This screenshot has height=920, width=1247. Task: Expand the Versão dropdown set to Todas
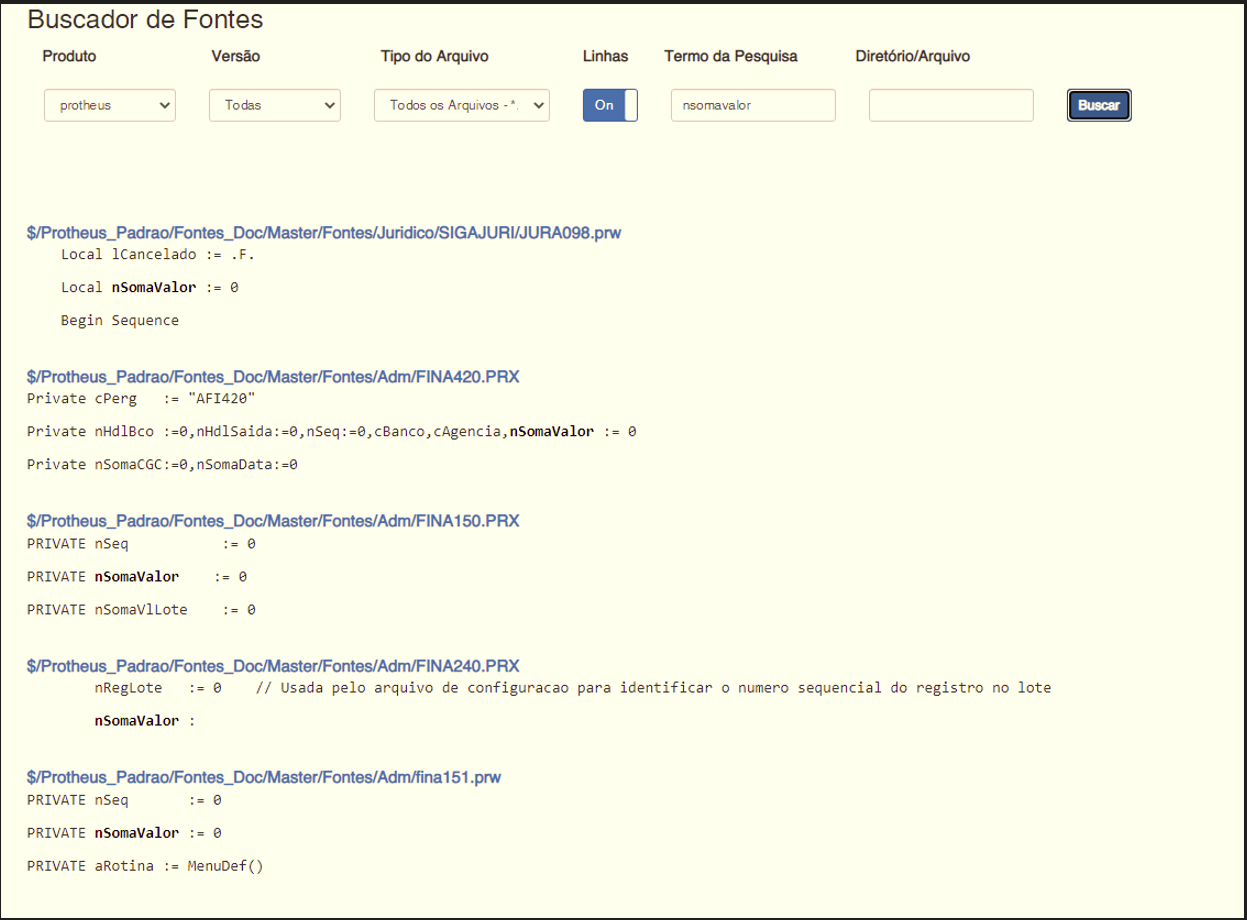coord(275,105)
